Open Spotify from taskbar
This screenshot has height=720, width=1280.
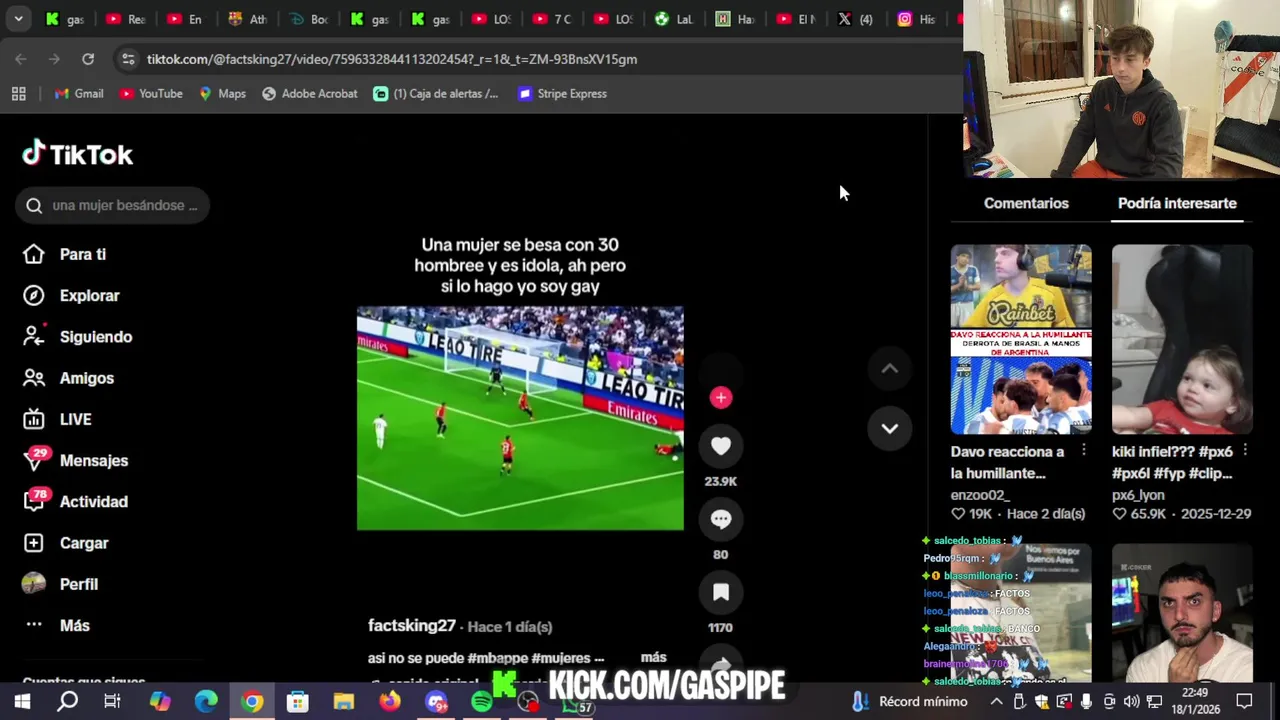pyautogui.click(x=482, y=701)
